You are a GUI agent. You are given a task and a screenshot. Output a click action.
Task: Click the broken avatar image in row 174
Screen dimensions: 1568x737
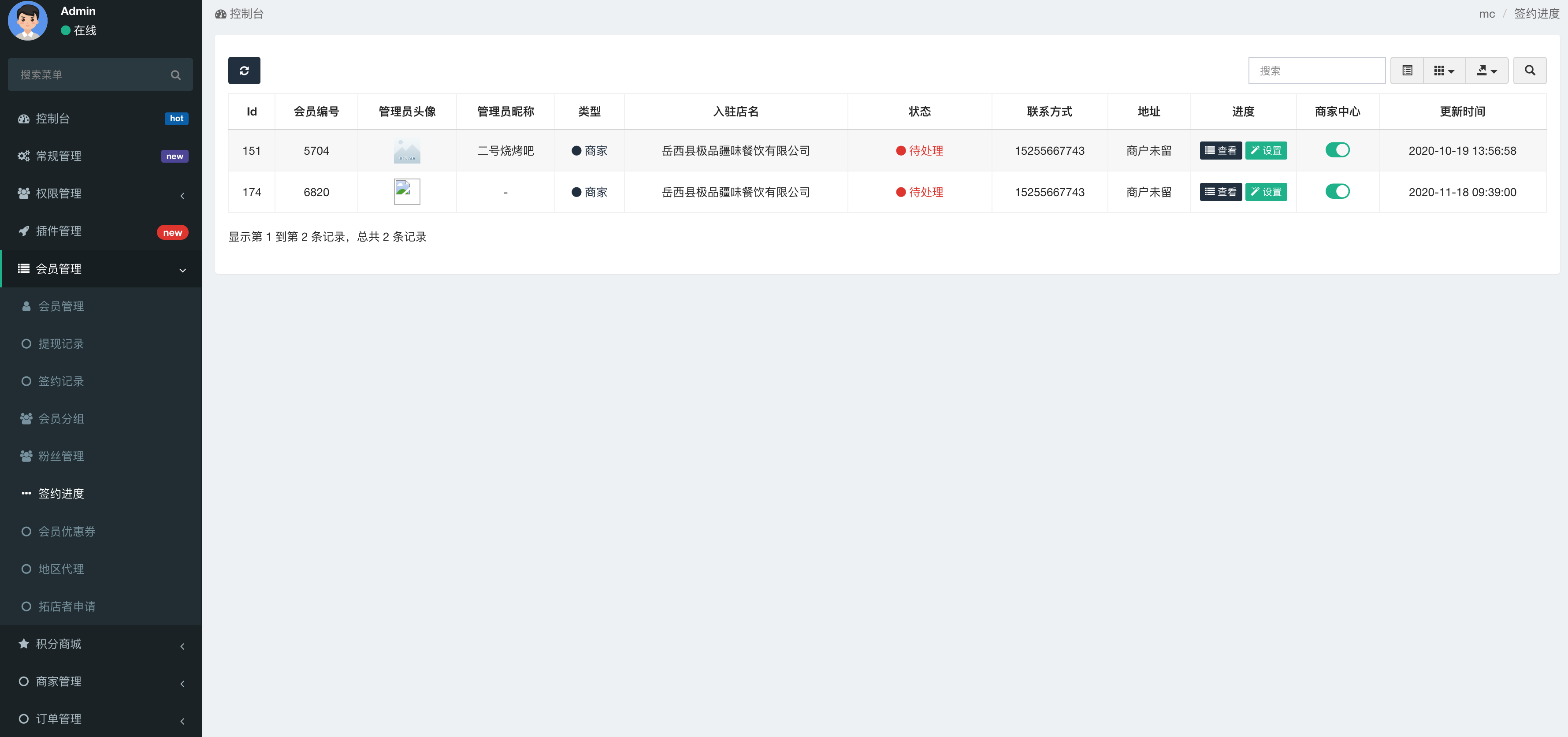tap(407, 192)
